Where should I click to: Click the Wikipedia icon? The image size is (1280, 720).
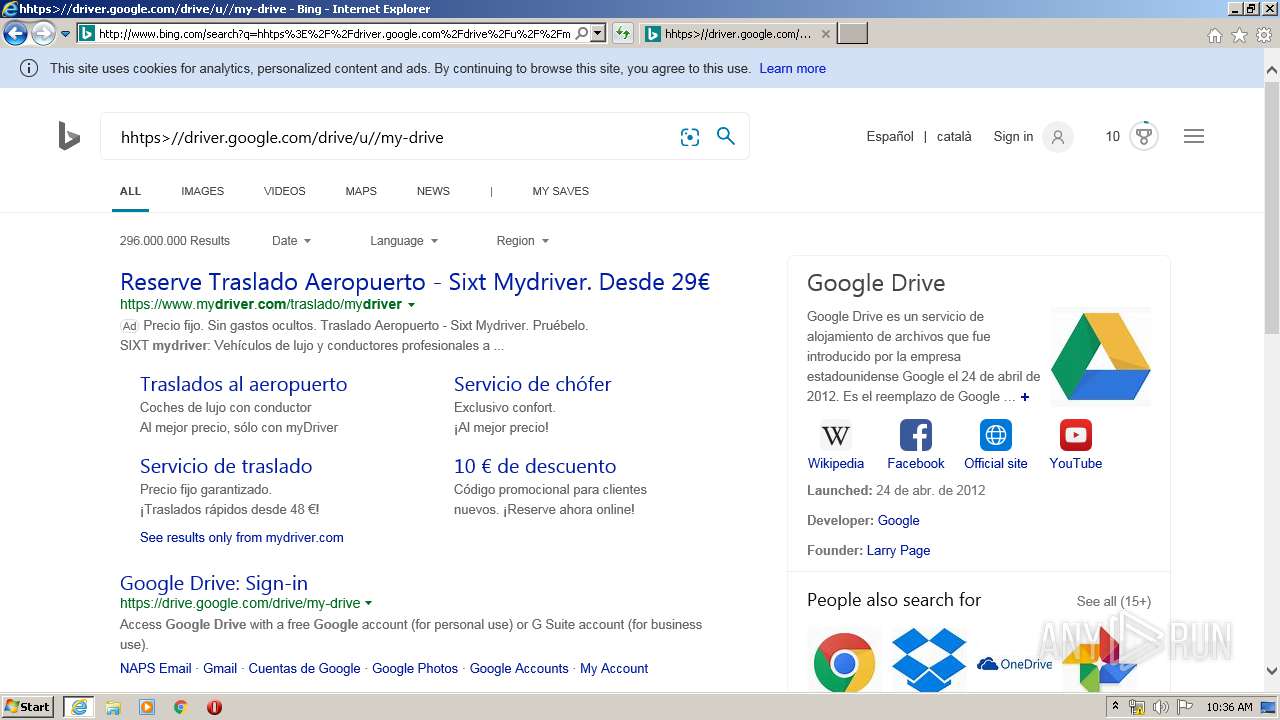pyautogui.click(x=836, y=435)
